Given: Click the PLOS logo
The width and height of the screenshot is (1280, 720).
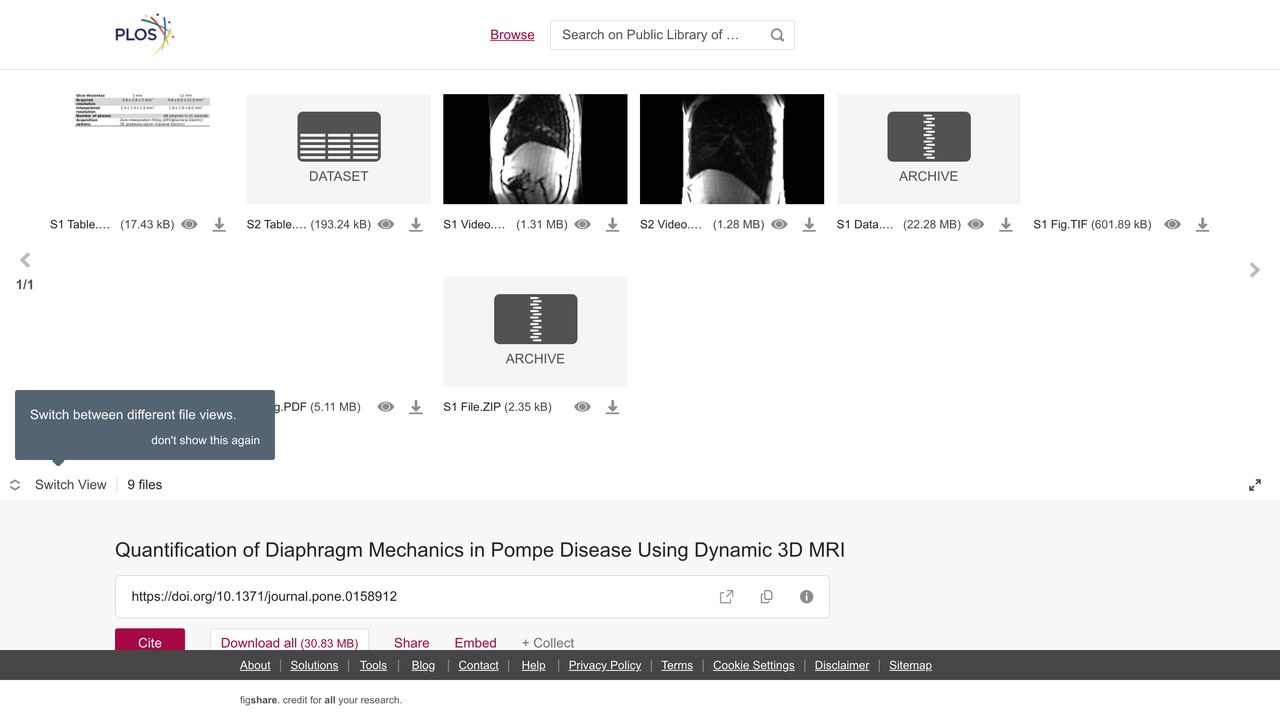Looking at the screenshot, I should [x=145, y=34].
